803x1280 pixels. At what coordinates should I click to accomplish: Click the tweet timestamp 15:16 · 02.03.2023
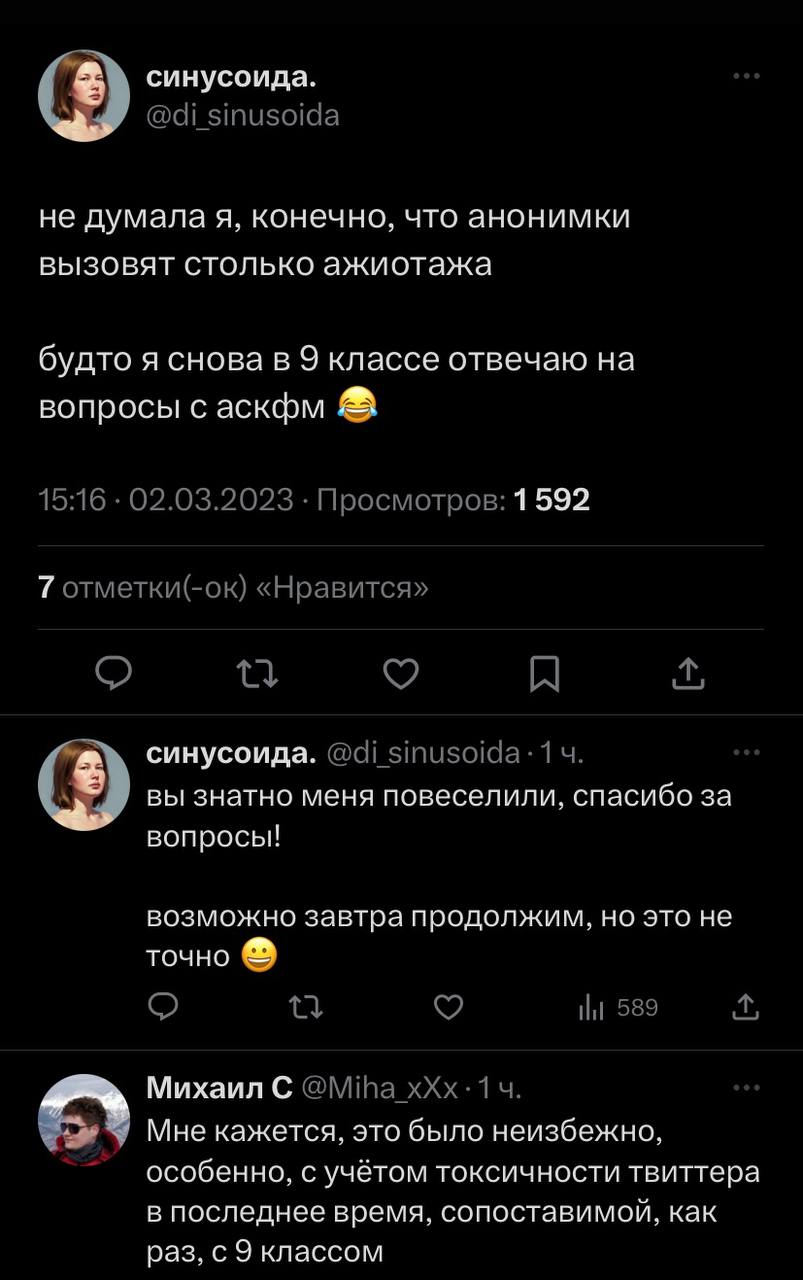click(165, 499)
